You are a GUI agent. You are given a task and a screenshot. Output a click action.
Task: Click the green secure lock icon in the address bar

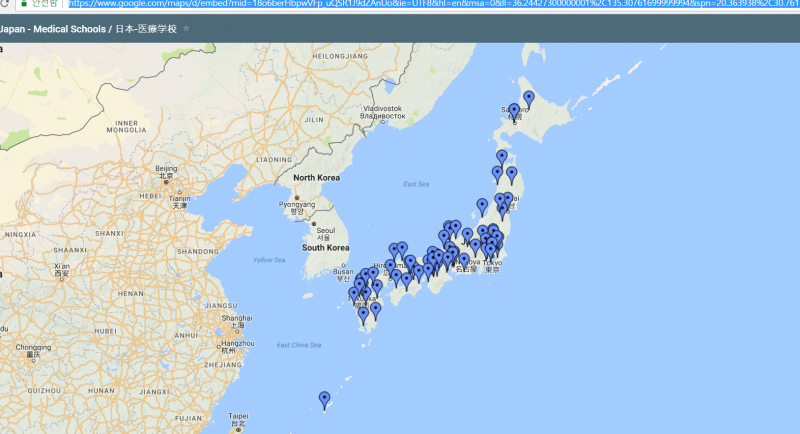pos(23,4)
